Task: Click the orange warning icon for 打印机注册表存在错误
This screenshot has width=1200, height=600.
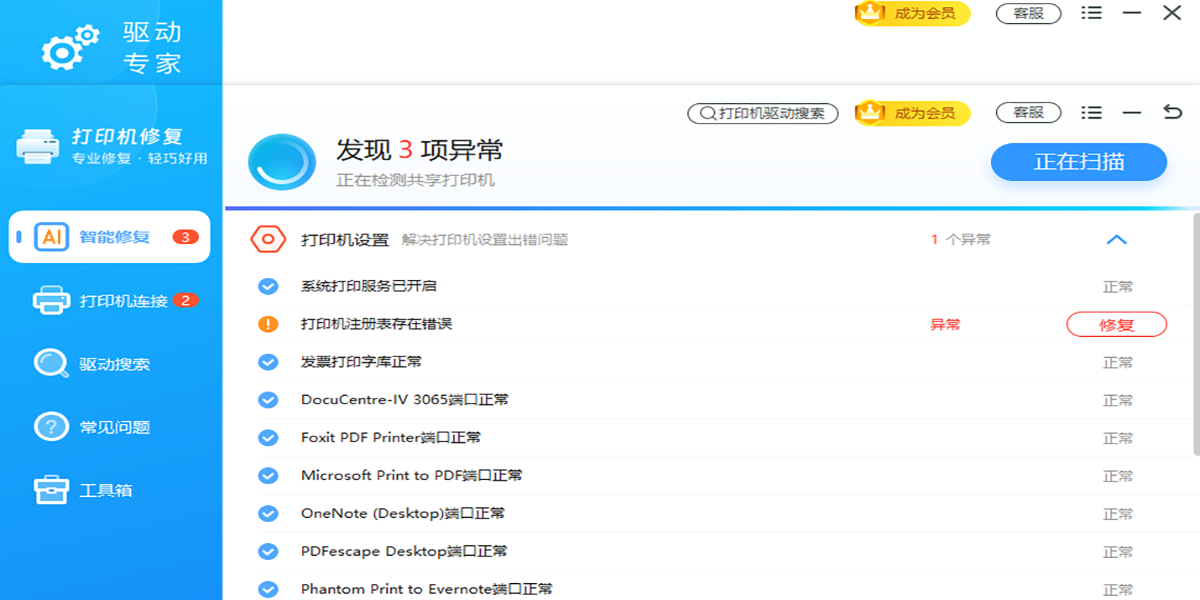Action: 268,324
